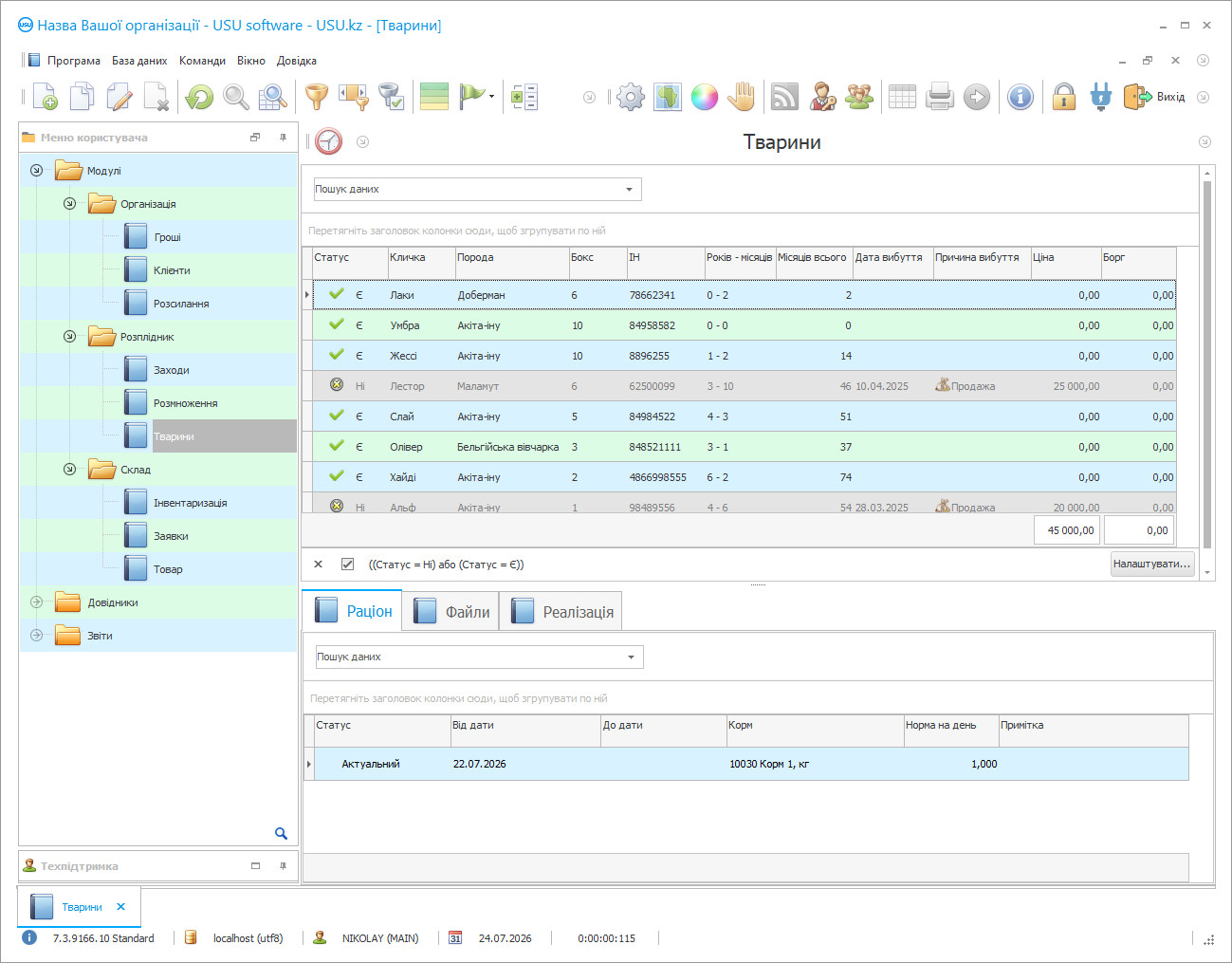Click the blue info circle toolbar icon
Viewport: 1232px width, 963px height.
1021,97
